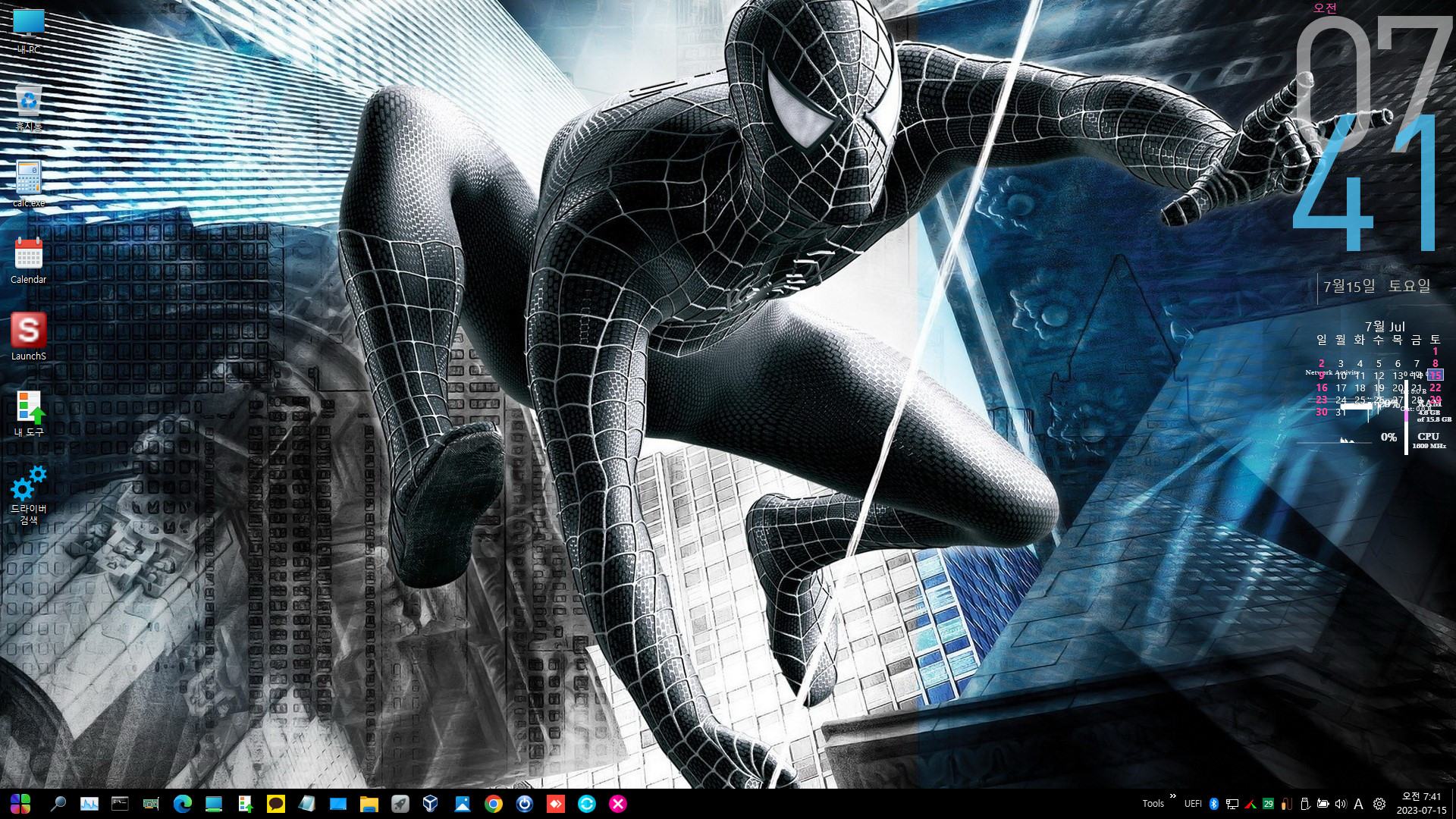1456x819 pixels.
Task: Click the pink X circle taskbar icon
Action: (618, 804)
